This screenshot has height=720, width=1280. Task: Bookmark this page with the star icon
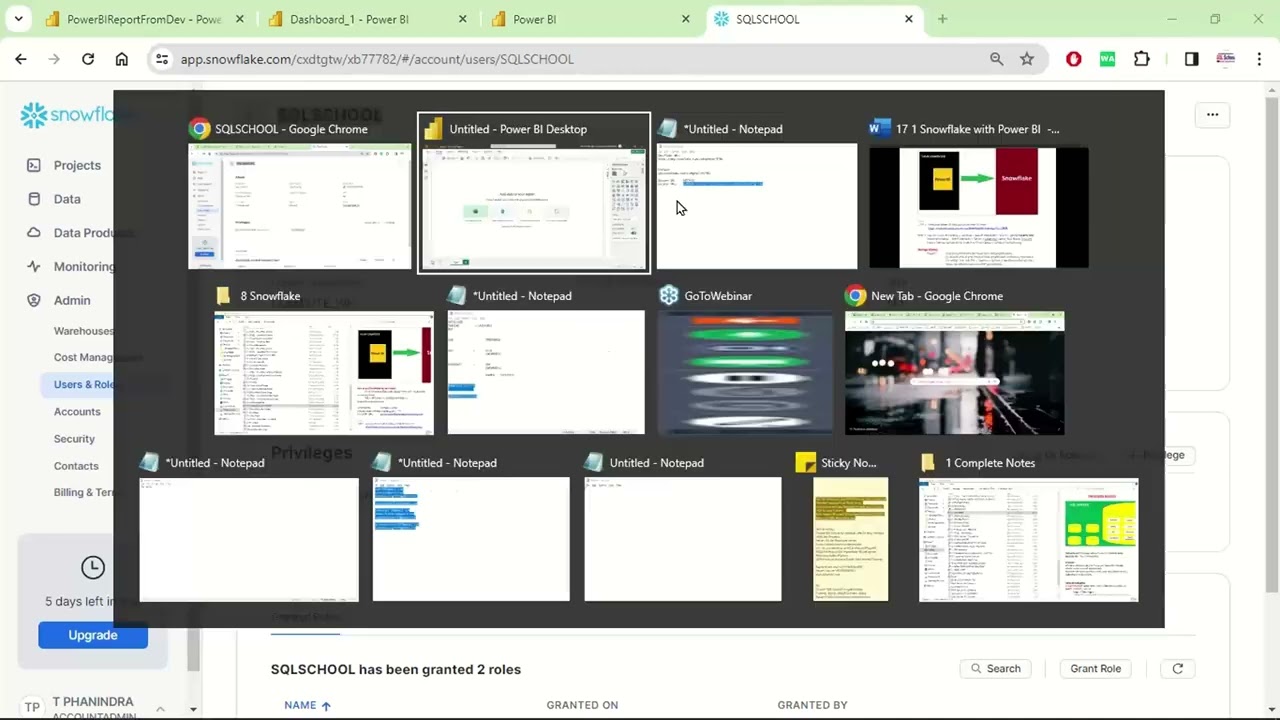(x=1027, y=59)
